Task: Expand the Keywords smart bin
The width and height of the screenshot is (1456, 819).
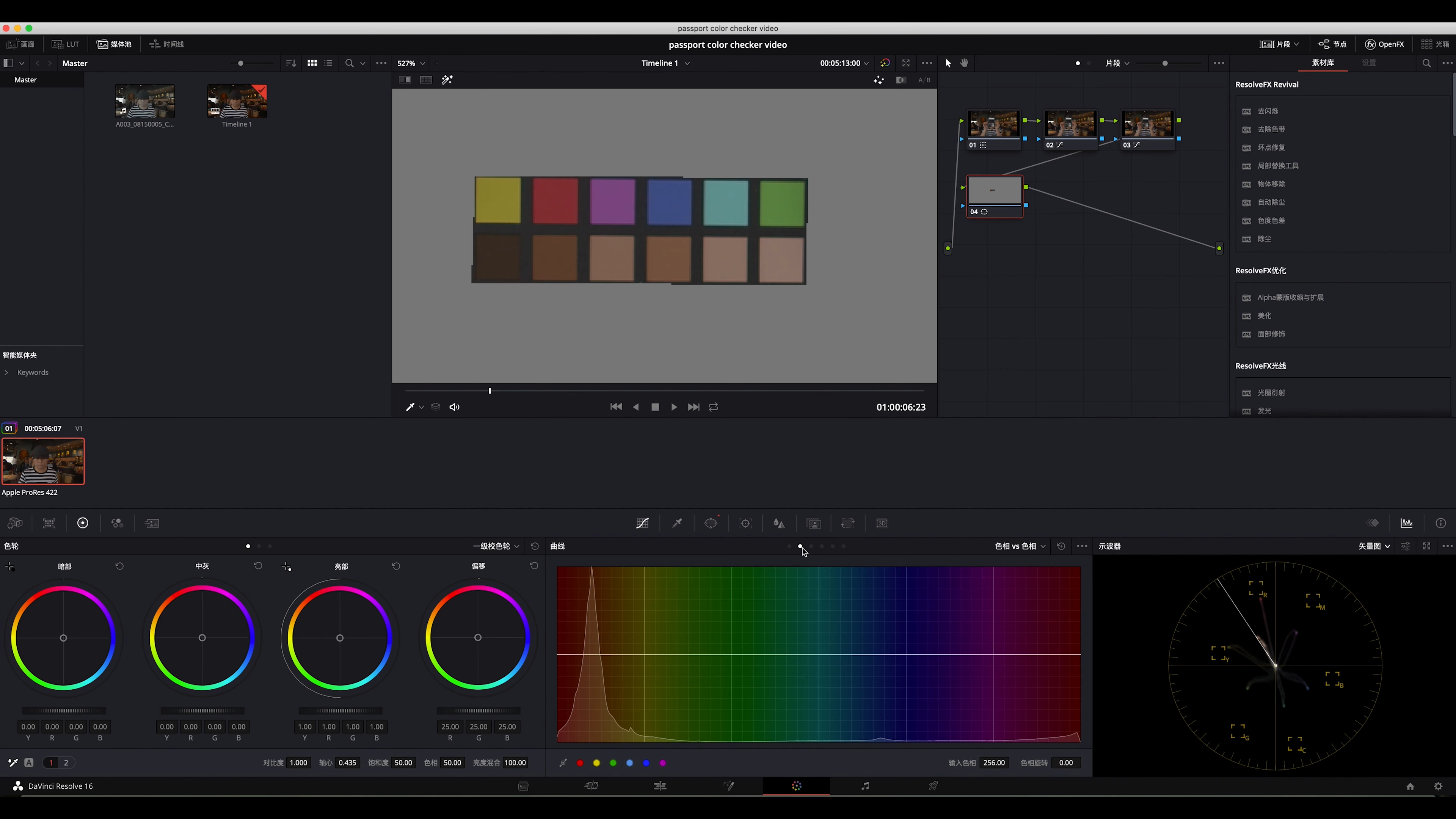Action: 6,372
